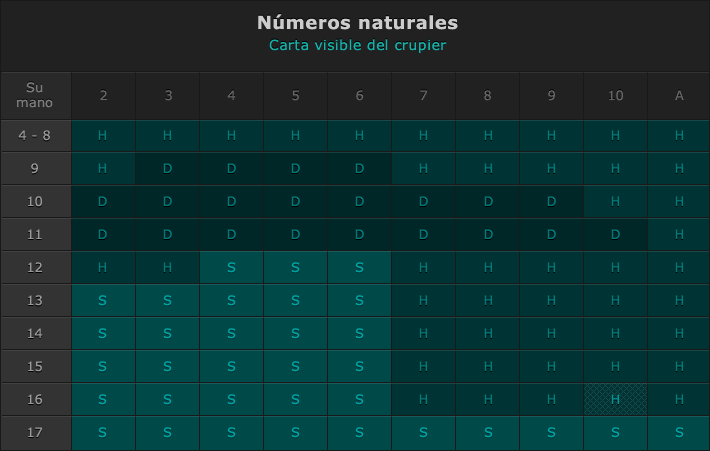Select dealer card column header 10
710x451 pixels.
[x=616, y=96]
